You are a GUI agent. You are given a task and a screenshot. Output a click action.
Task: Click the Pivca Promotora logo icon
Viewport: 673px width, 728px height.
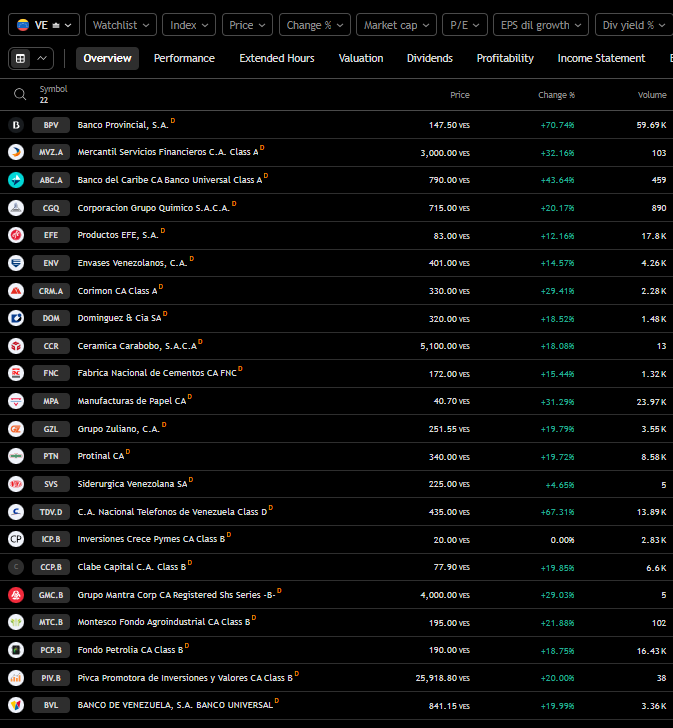[16, 678]
